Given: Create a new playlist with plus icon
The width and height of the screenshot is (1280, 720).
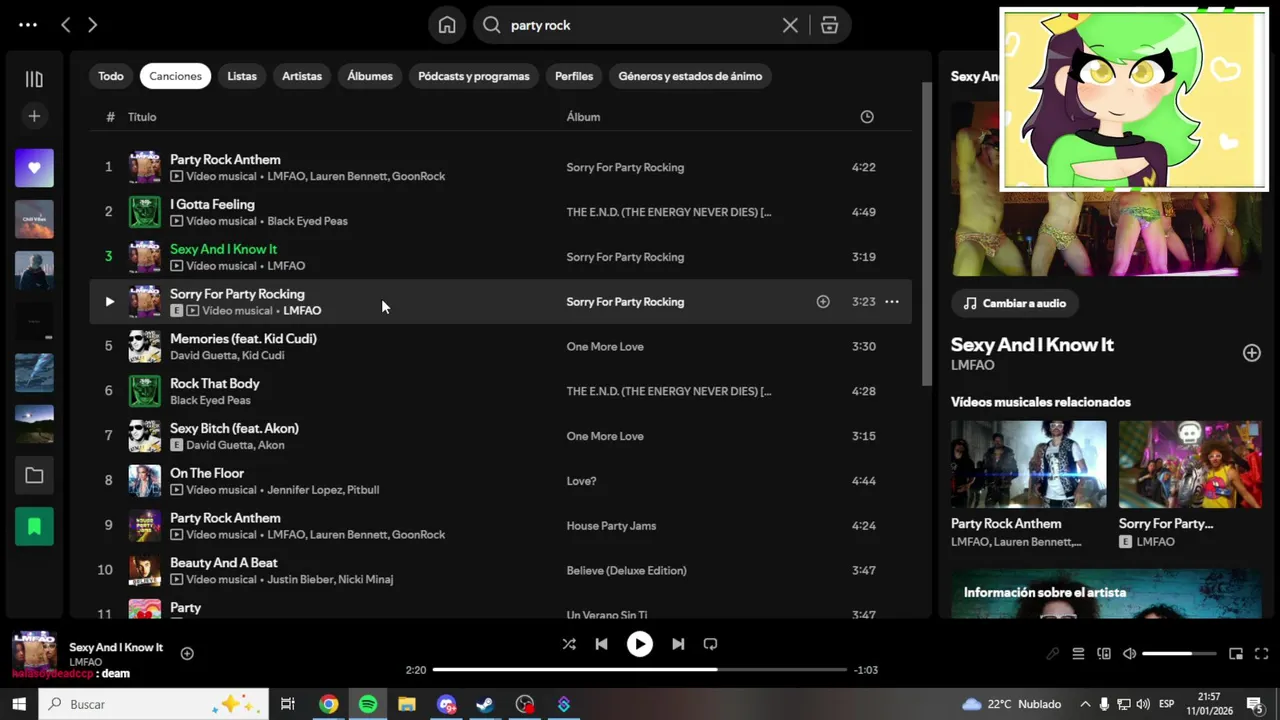Looking at the screenshot, I should tap(34, 116).
